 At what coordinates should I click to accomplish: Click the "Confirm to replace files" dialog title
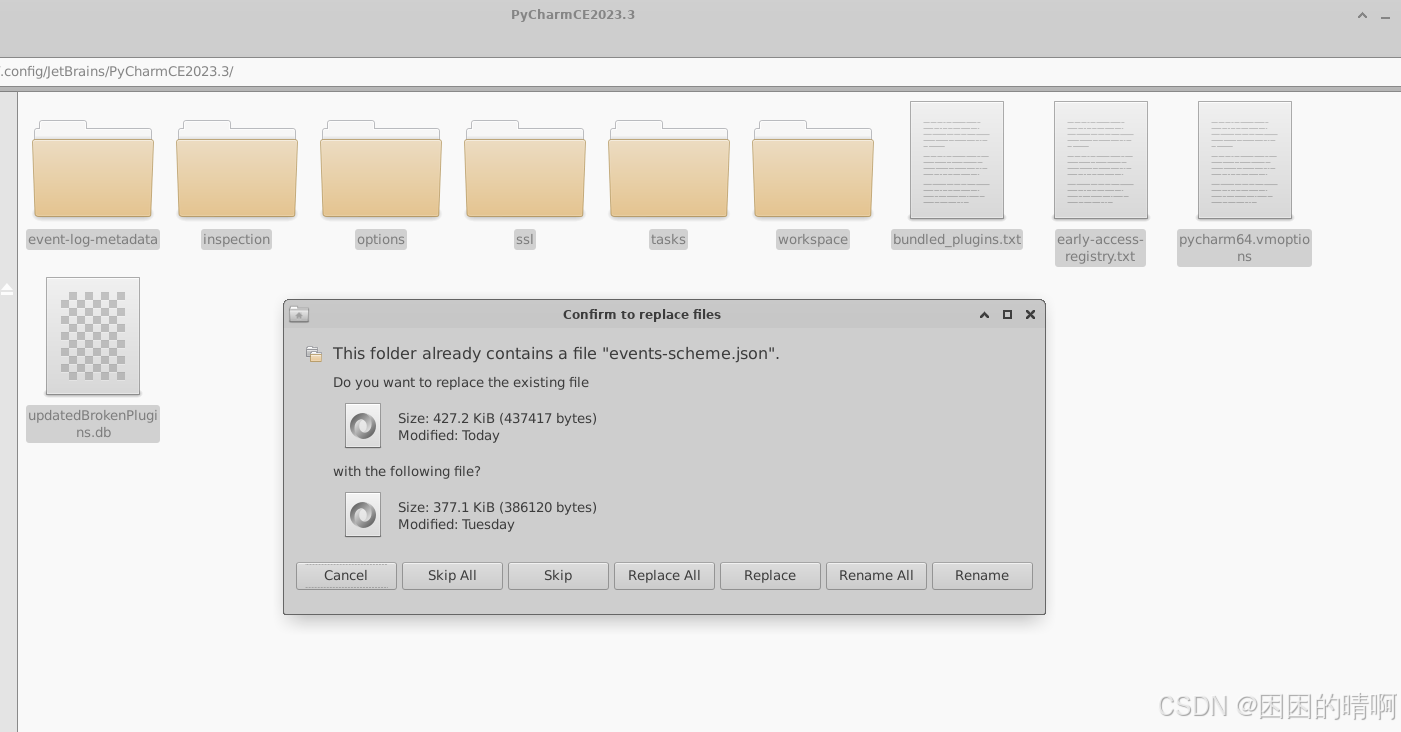pos(642,314)
